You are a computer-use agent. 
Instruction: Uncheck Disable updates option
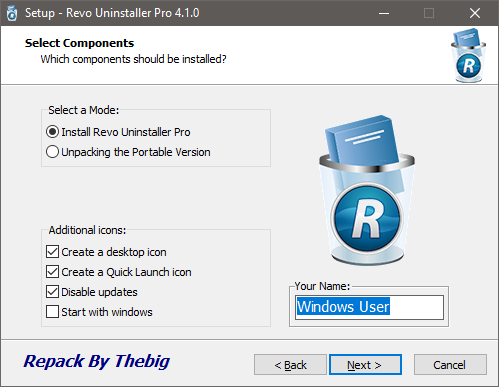coord(52,292)
